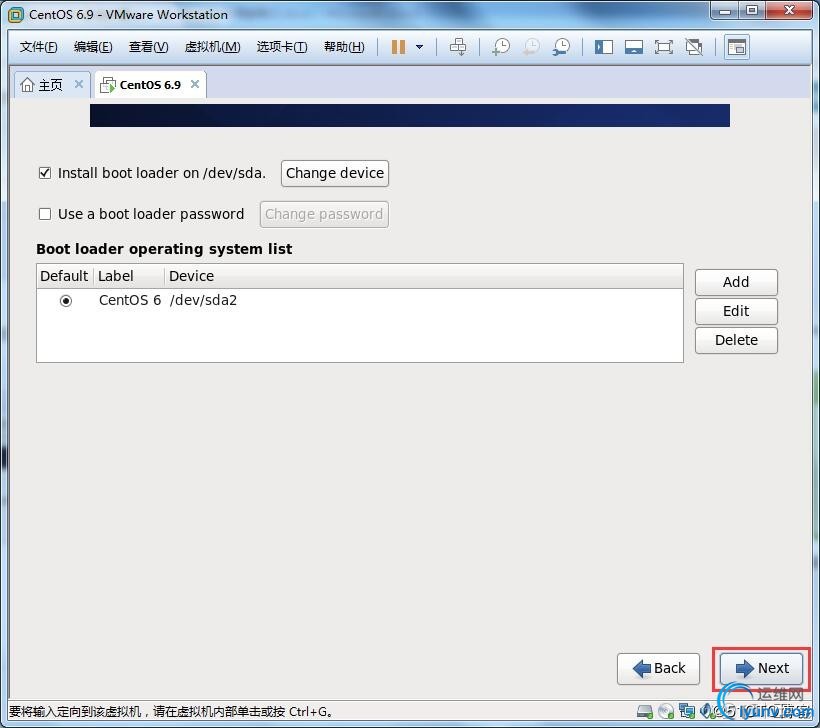Select the CentOS 6 label text
The width and height of the screenshot is (820, 728).
pos(130,300)
